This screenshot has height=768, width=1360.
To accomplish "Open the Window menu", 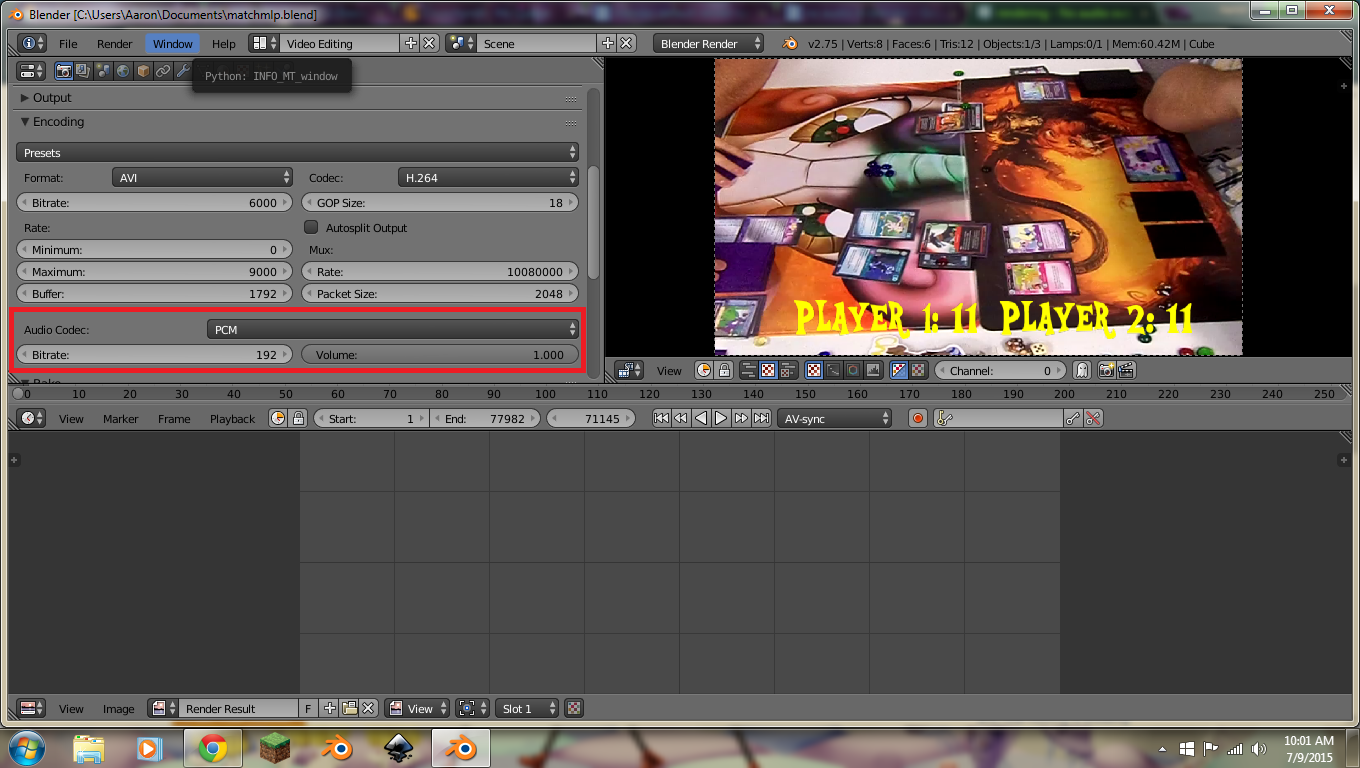I will click(x=173, y=43).
